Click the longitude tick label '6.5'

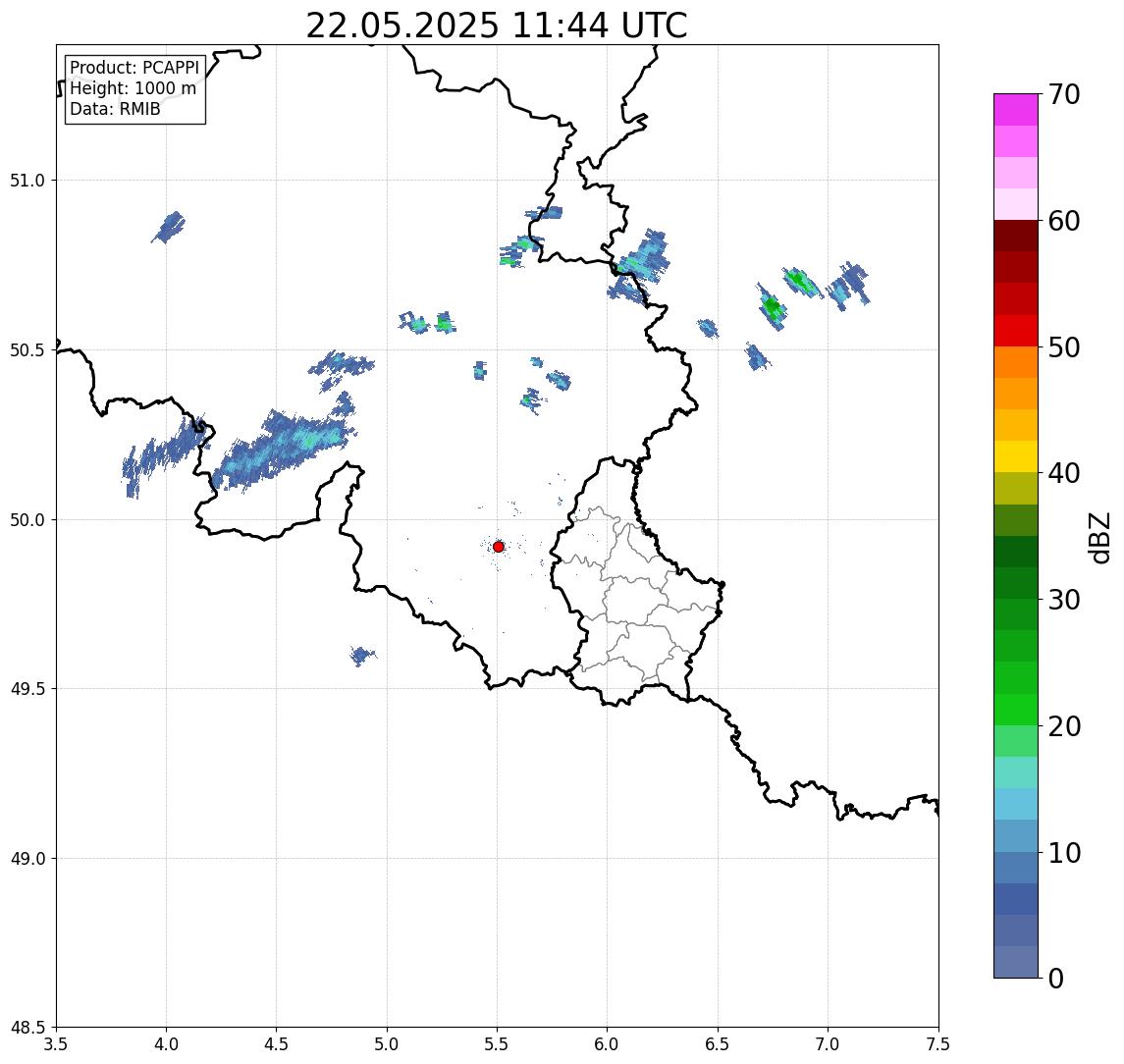[718, 1044]
